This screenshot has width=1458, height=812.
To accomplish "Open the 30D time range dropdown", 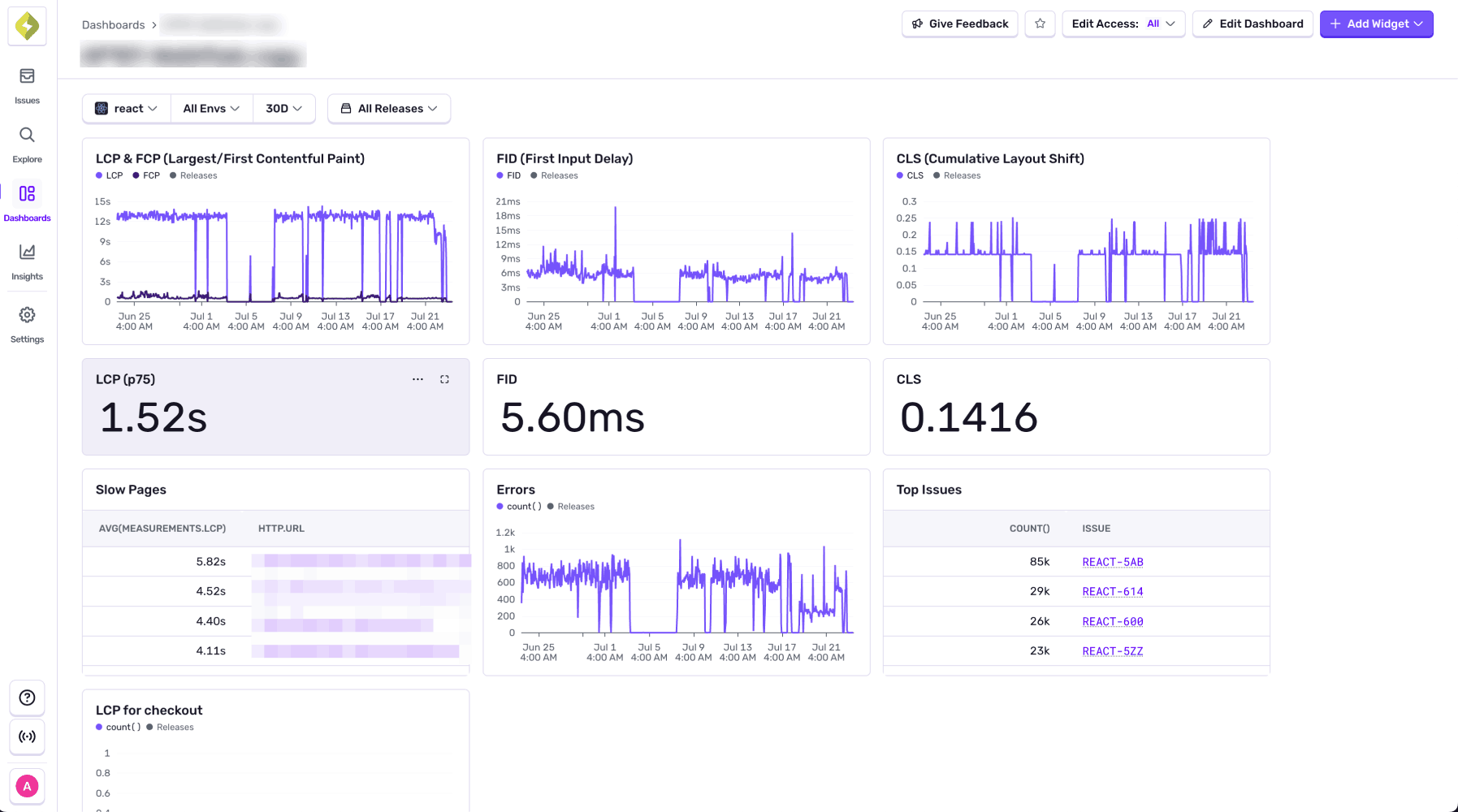I will pyautogui.click(x=283, y=108).
